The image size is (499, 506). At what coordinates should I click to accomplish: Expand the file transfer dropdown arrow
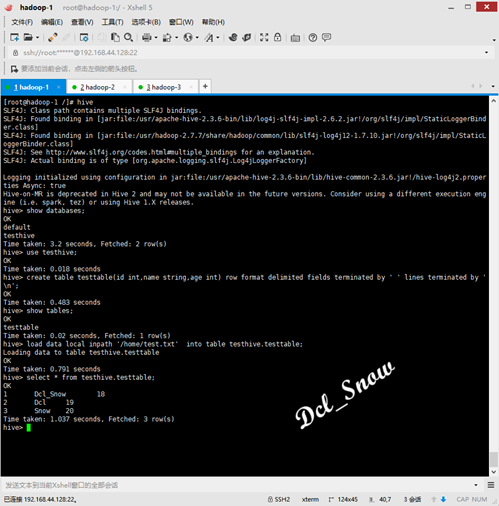[176, 37]
